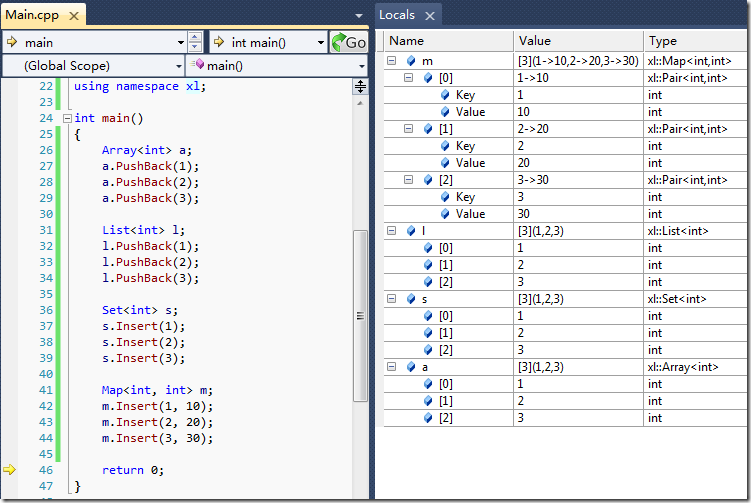Click the stepper down arrow beside main dropdown
Screen dimensions: 751x503
pos(194,47)
